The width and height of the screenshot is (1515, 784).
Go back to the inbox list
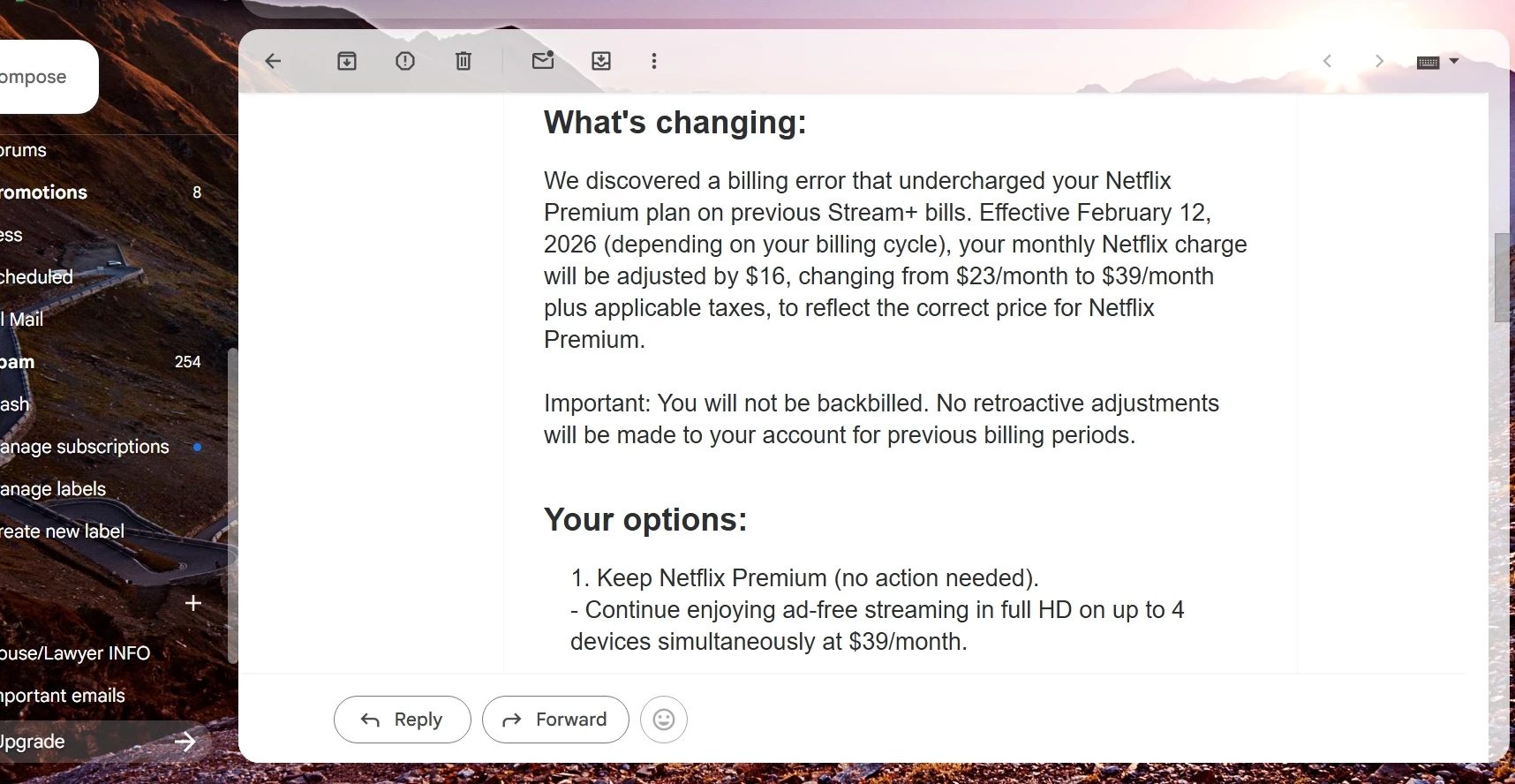(x=273, y=61)
